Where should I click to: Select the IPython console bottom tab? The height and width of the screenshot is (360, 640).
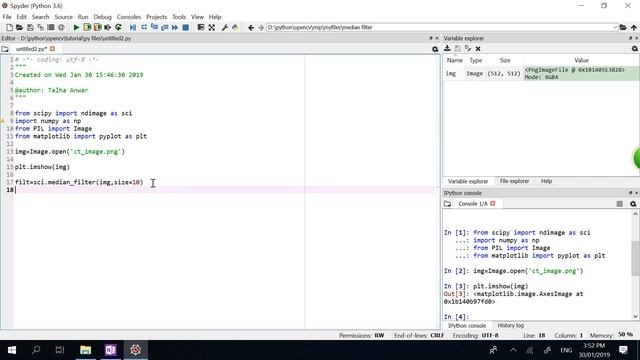click(467, 325)
